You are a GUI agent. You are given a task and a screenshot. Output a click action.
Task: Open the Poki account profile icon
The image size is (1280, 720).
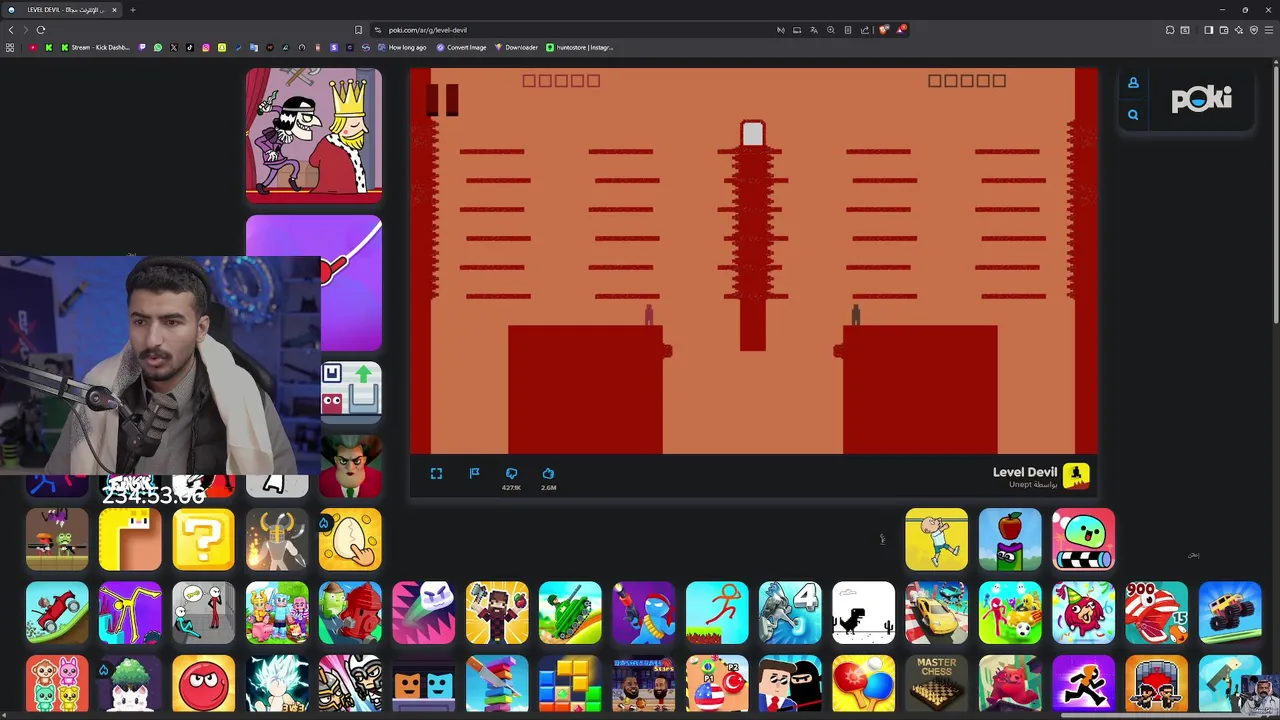pos(1133,83)
